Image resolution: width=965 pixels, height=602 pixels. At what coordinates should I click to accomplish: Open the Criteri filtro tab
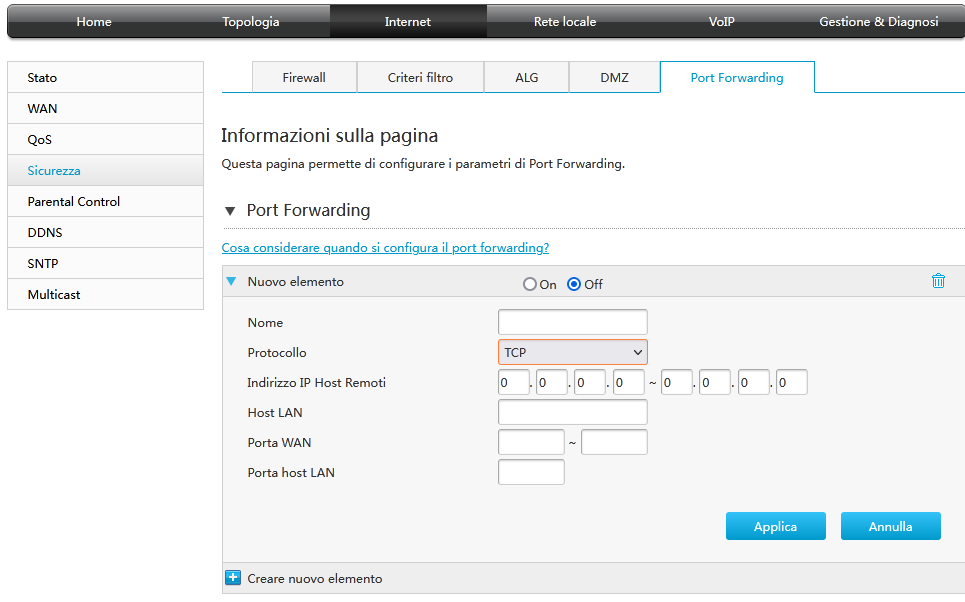tap(420, 77)
